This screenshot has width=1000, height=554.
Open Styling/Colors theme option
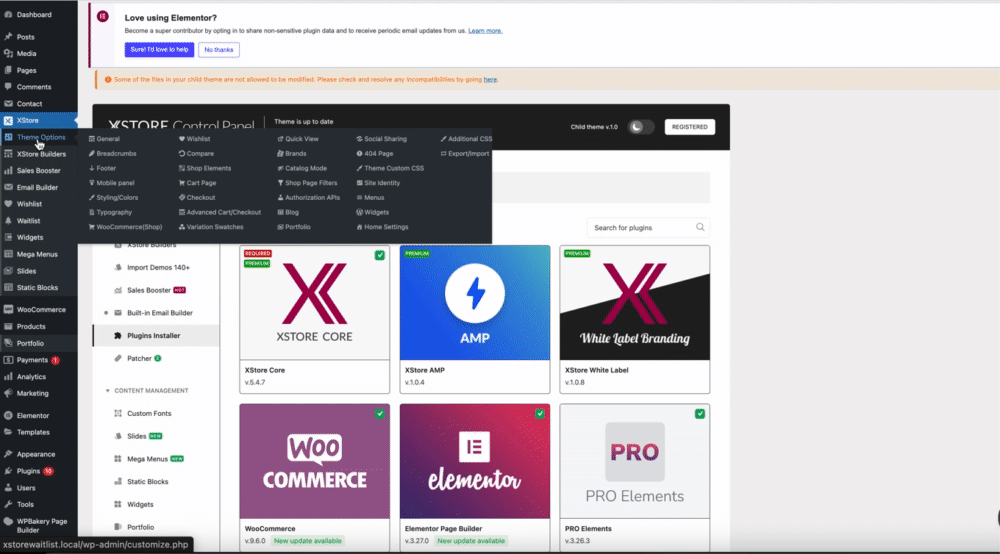point(114,198)
